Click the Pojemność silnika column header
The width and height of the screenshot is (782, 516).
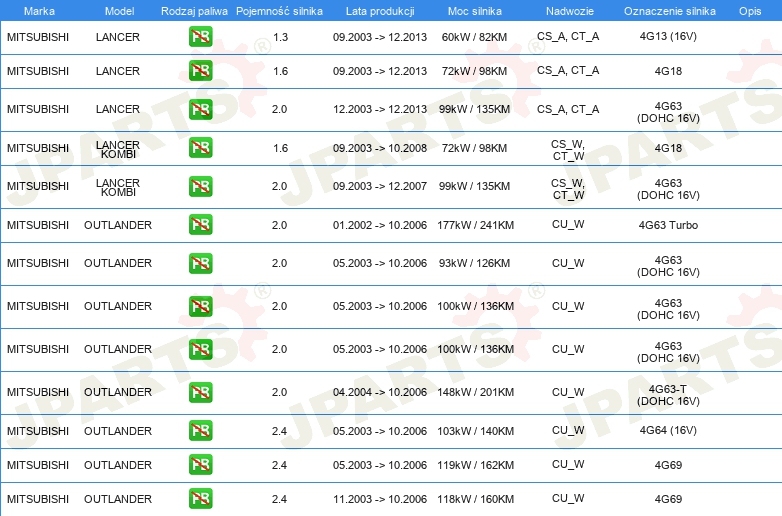pos(279,11)
